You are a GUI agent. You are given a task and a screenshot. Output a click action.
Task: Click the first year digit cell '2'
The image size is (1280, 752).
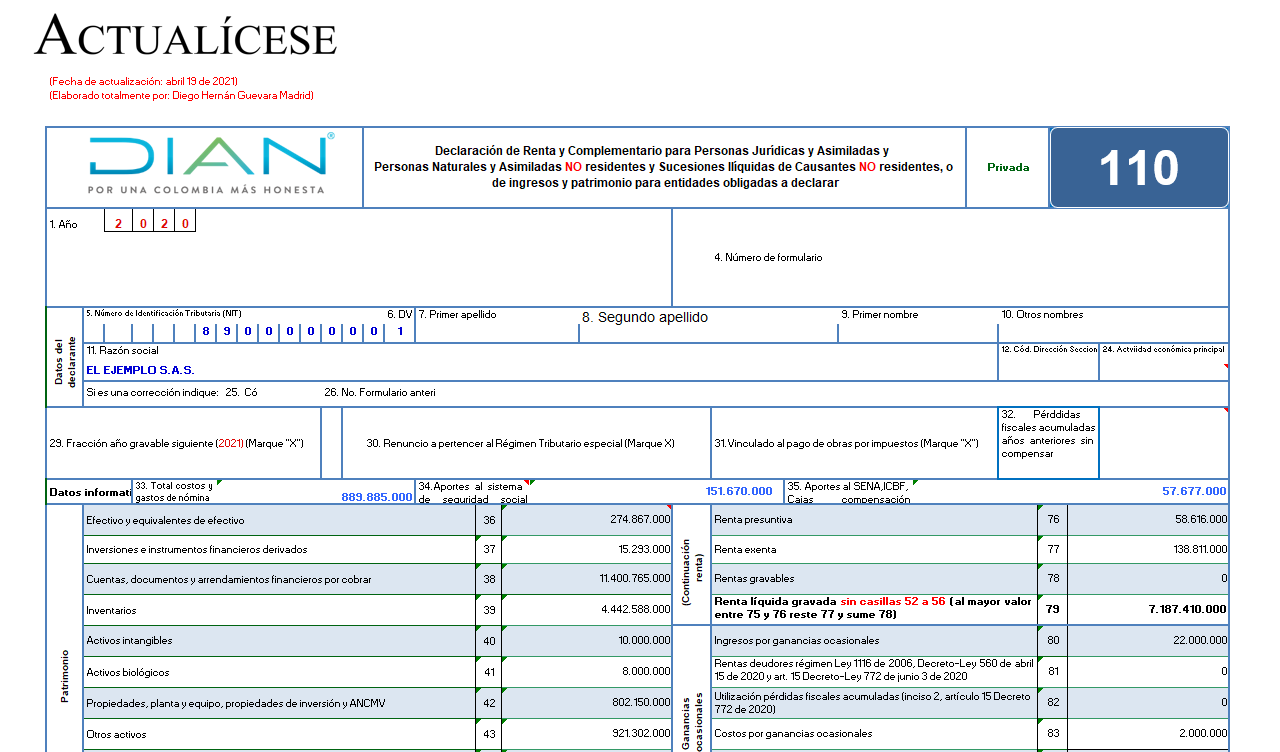point(117,223)
